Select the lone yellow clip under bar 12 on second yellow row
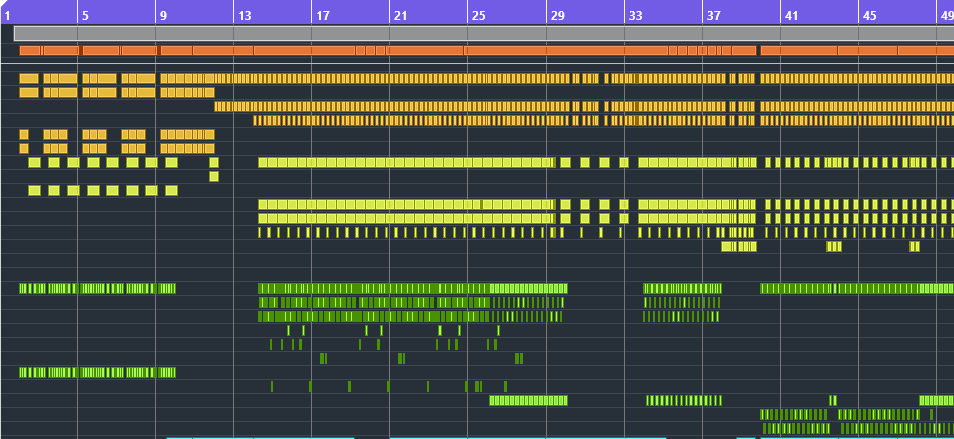954x439 pixels. pos(214,176)
